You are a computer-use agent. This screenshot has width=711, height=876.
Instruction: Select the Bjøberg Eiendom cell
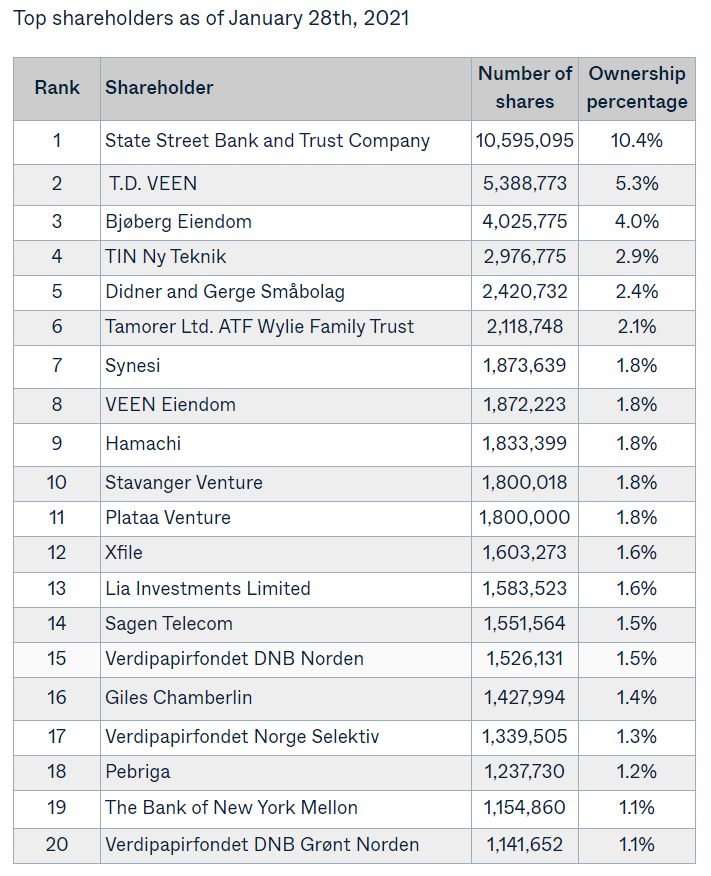coord(178,222)
